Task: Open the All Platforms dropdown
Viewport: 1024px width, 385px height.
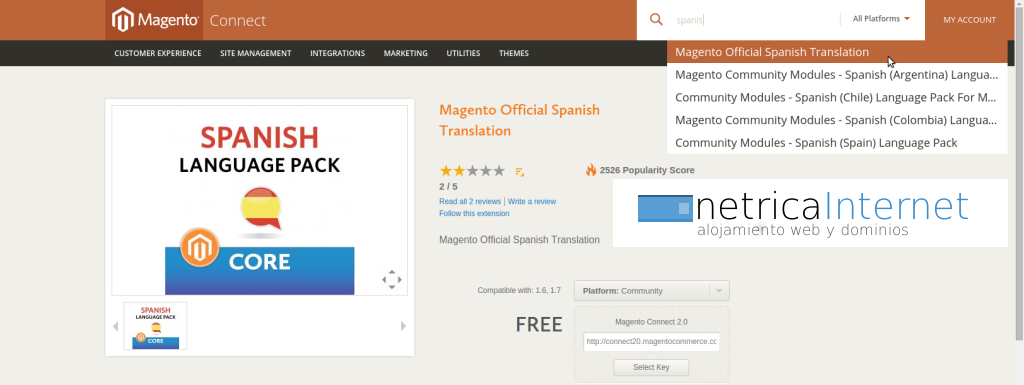Action: 881,19
